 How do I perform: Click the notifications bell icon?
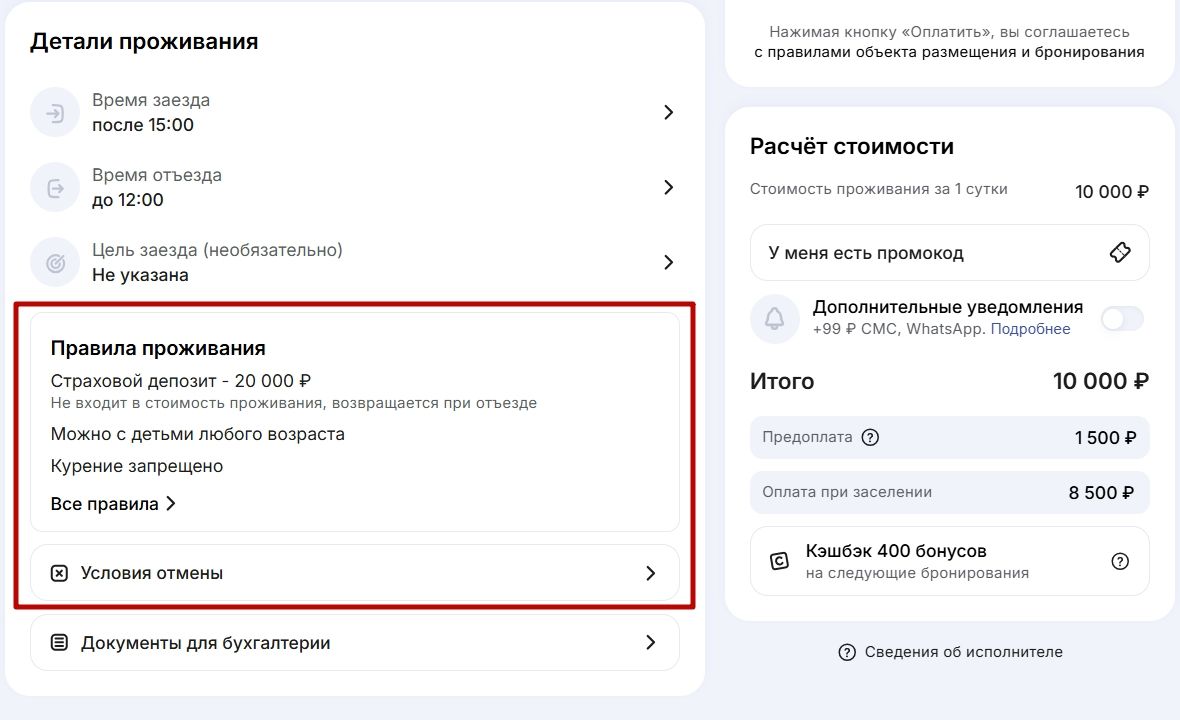coord(775,319)
